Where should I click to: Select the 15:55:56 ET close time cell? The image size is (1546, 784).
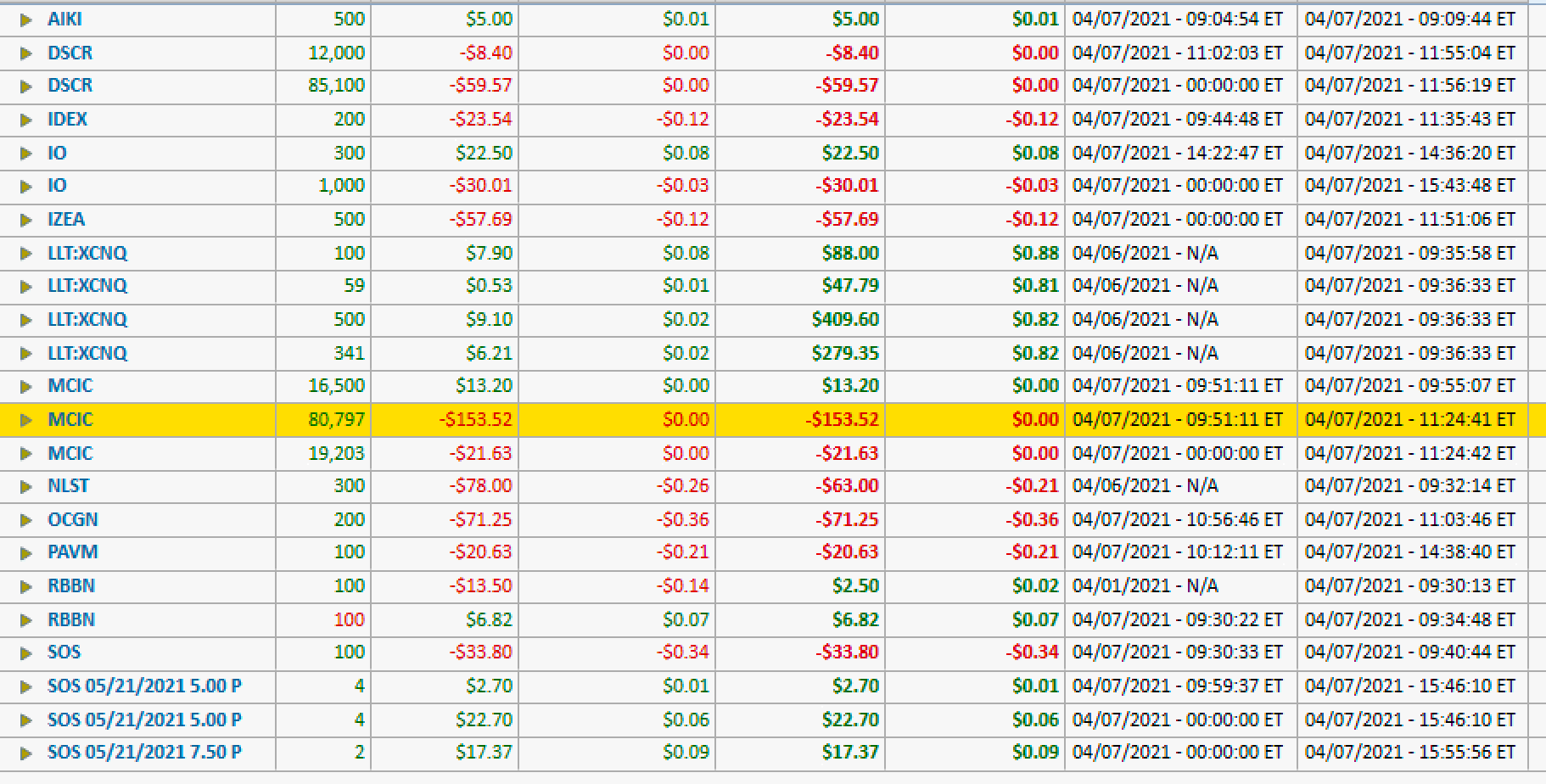pos(1409,753)
